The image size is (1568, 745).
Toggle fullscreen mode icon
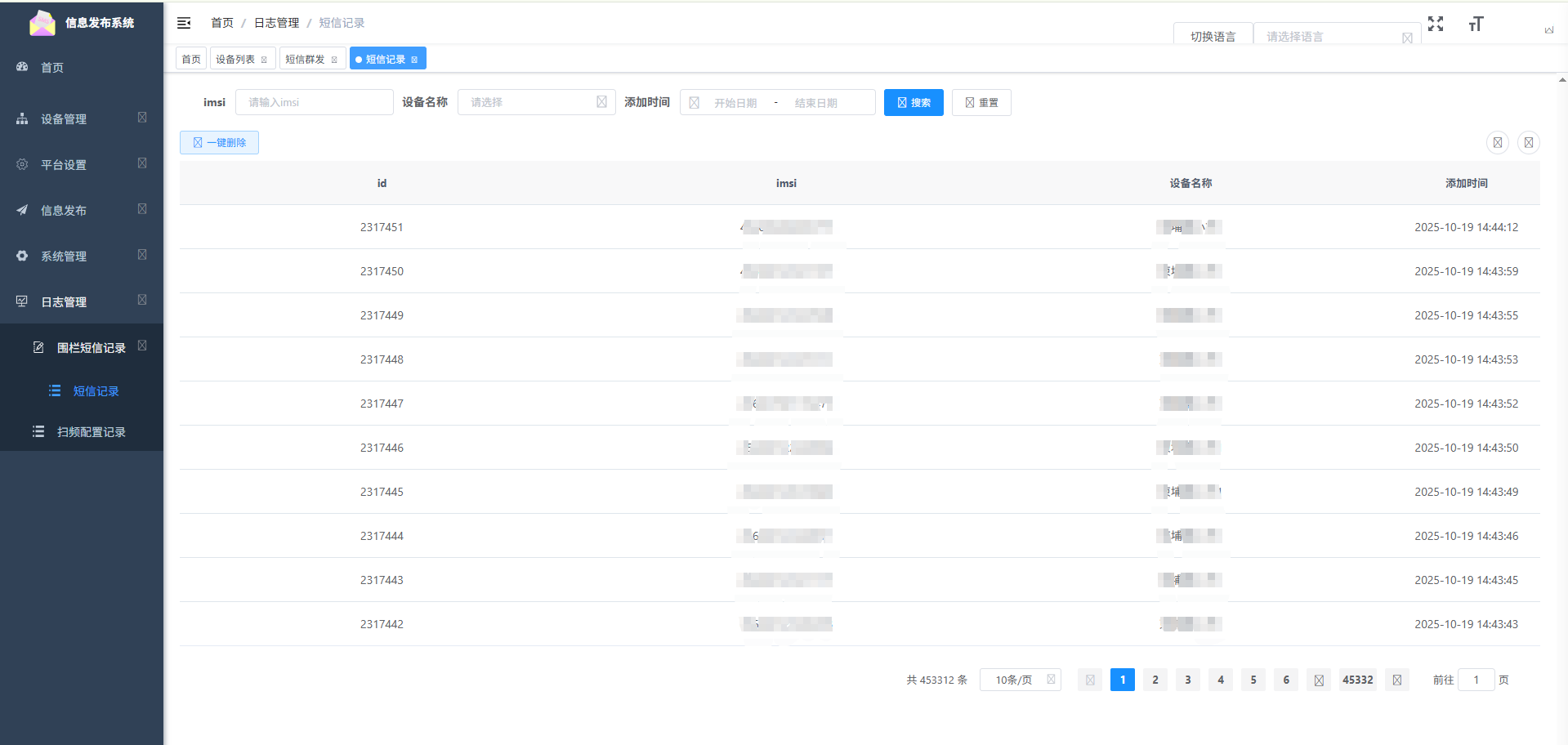click(1436, 24)
